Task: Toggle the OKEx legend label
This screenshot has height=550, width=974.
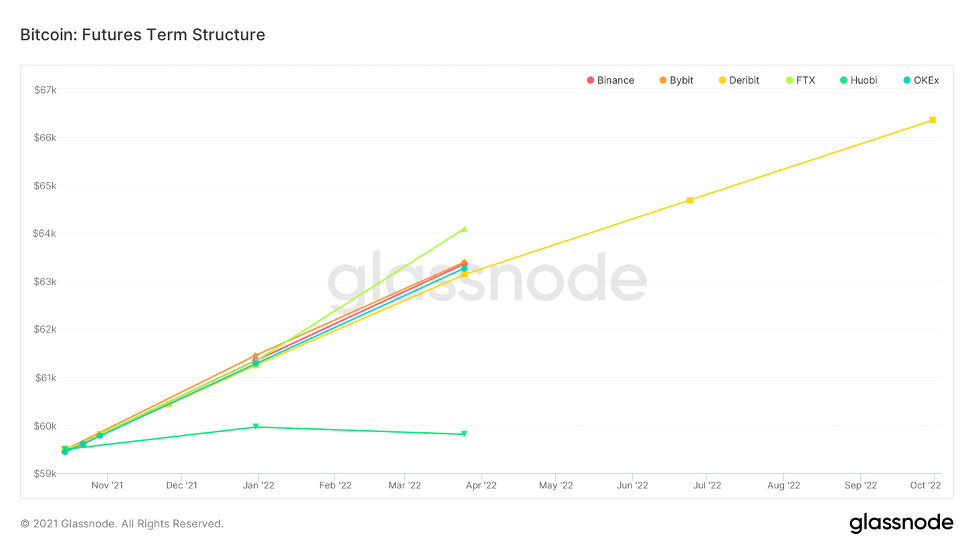Action: click(x=926, y=80)
